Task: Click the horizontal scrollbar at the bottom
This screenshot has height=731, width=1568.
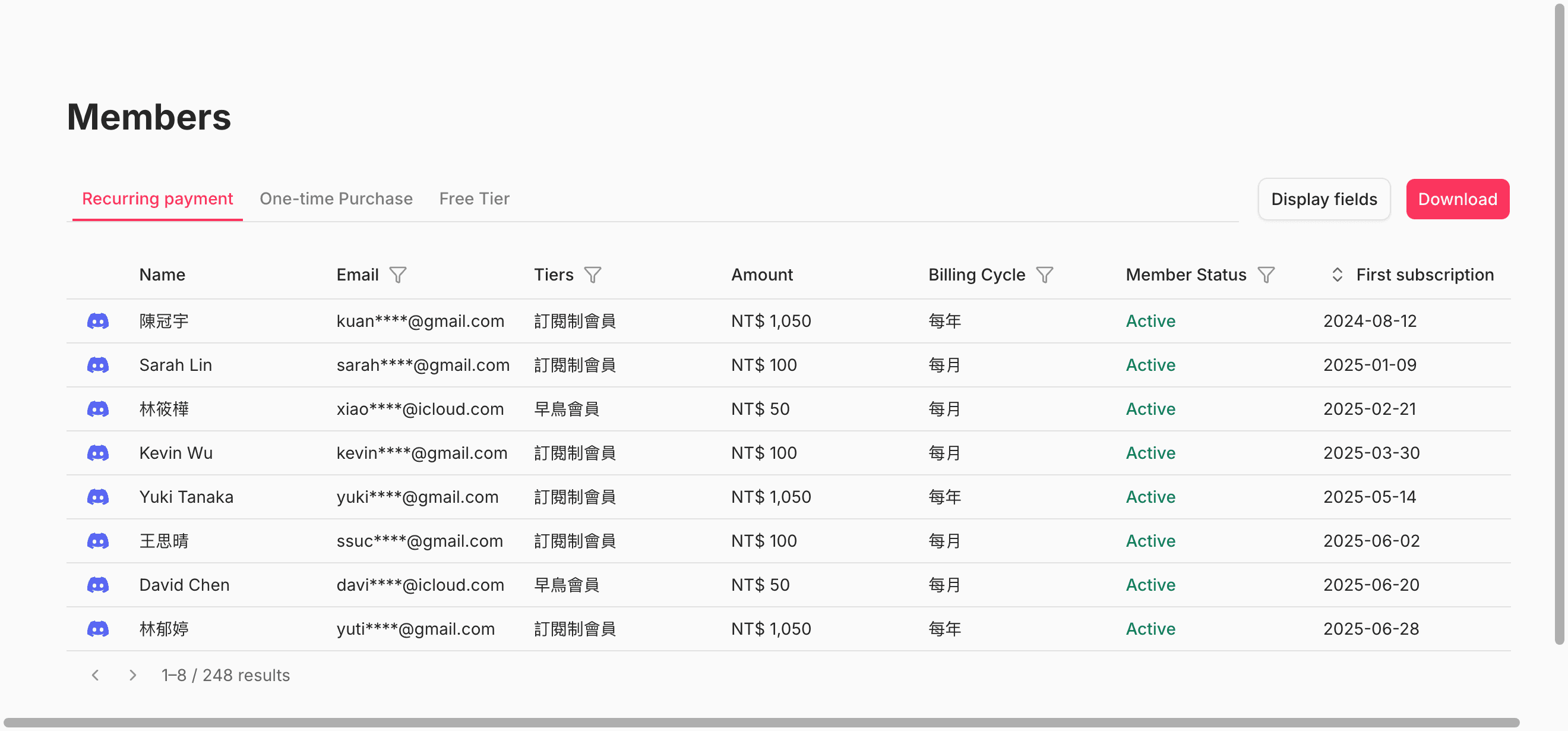Action: [761, 723]
